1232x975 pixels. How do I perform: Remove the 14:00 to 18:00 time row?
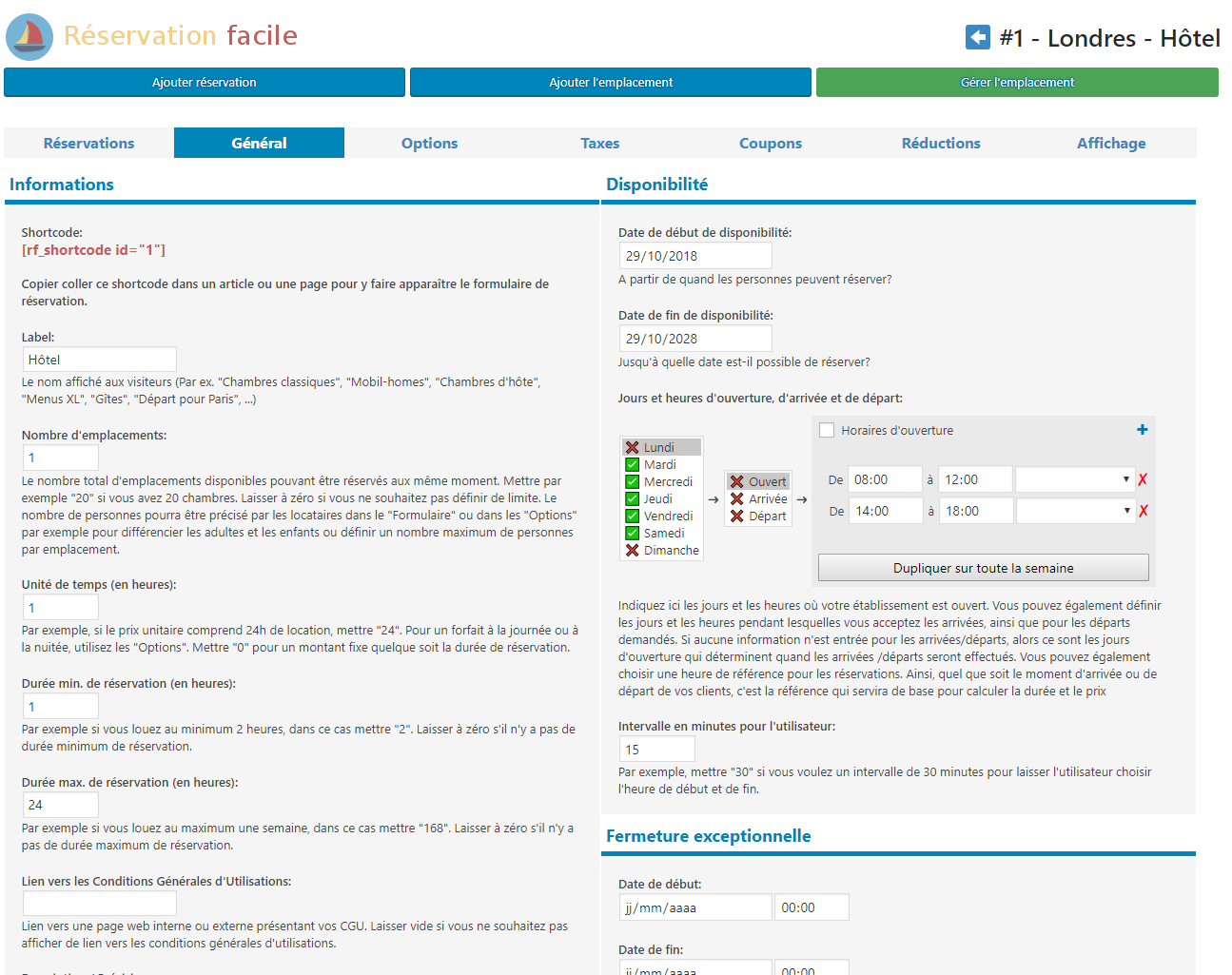(1143, 511)
